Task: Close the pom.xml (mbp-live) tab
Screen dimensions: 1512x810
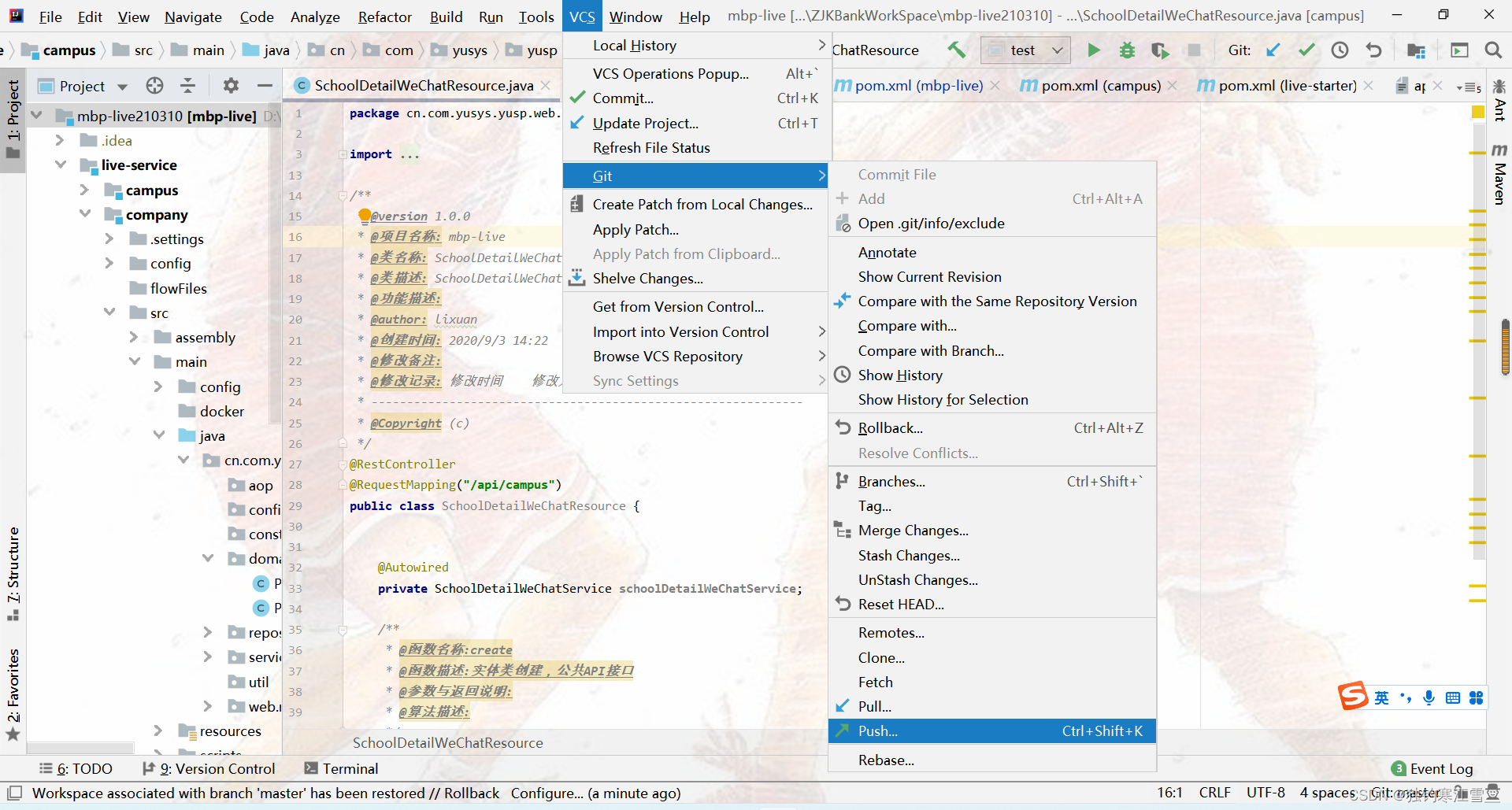Action: tap(995, 85)
